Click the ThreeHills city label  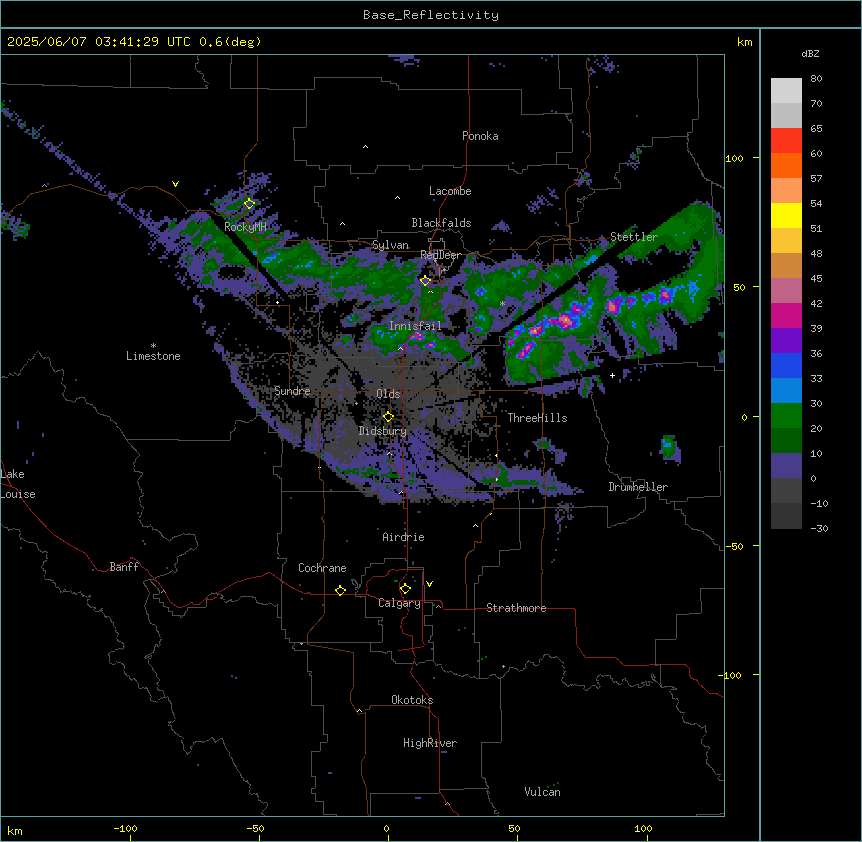coord(537,418)
